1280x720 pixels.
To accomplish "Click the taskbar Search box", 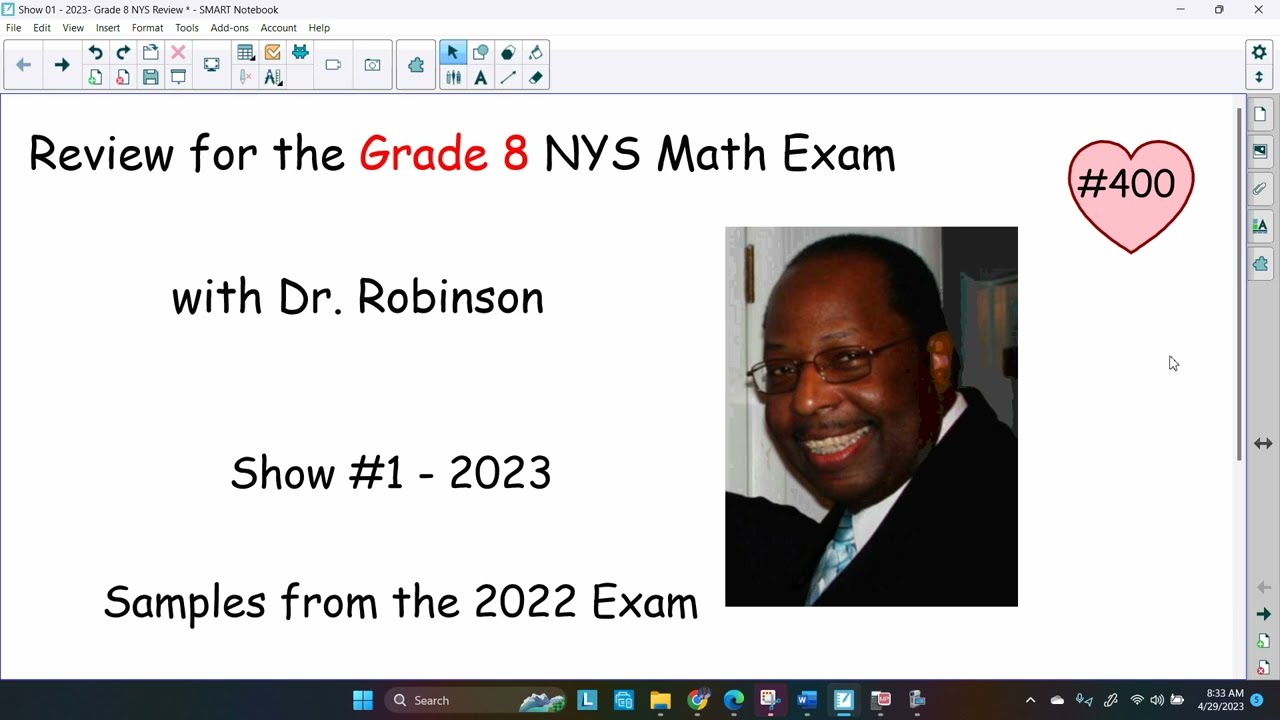I will (x=476, y=700).
